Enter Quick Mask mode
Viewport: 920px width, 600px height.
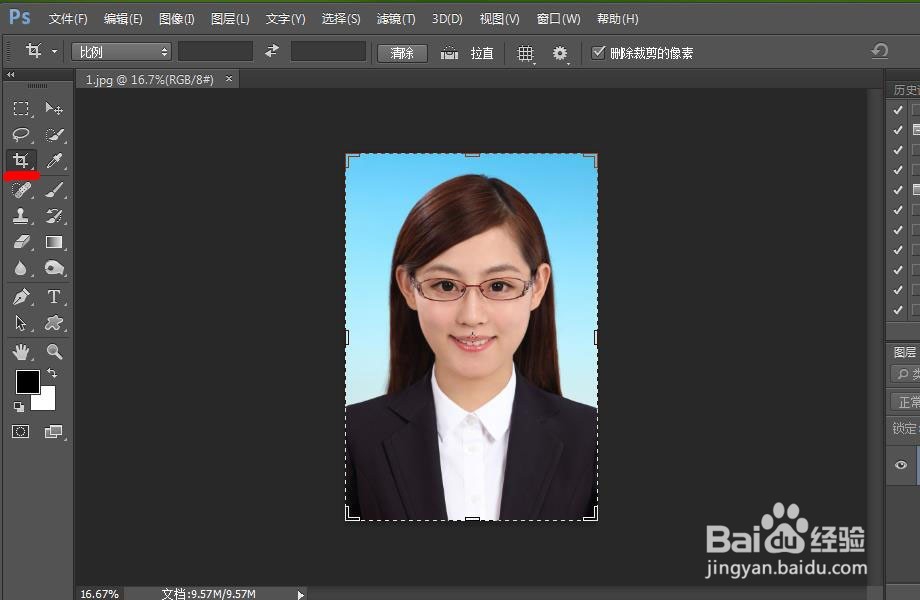(x=20, y=431)
